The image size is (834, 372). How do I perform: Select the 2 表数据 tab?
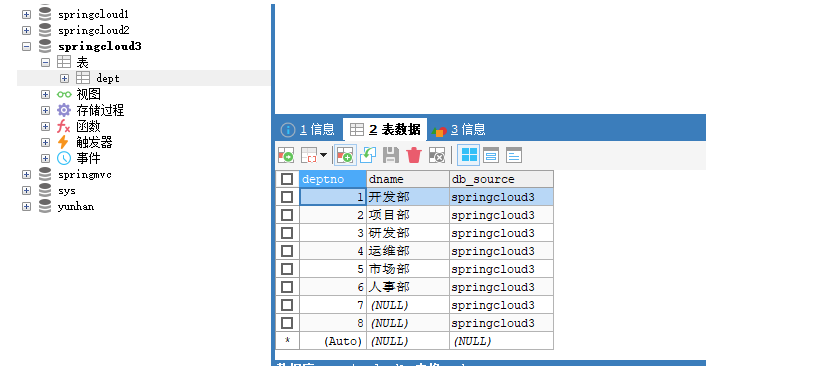pos(386,129)
